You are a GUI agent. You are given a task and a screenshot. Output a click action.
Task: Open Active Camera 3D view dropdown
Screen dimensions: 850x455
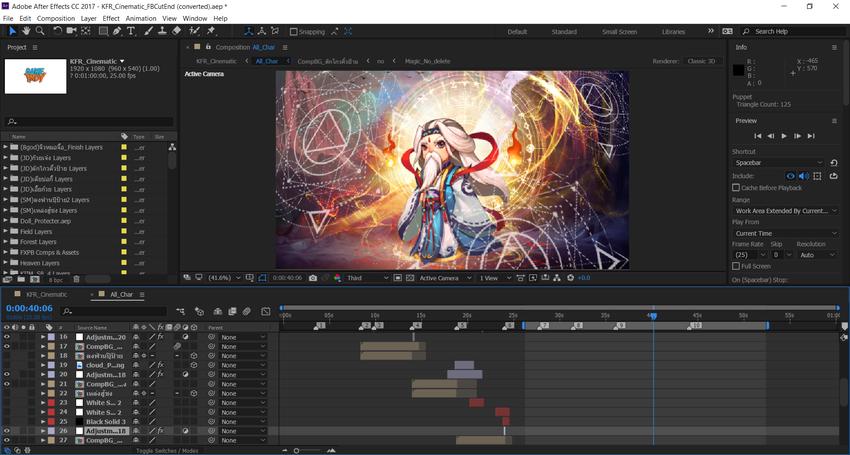point(445,278)
